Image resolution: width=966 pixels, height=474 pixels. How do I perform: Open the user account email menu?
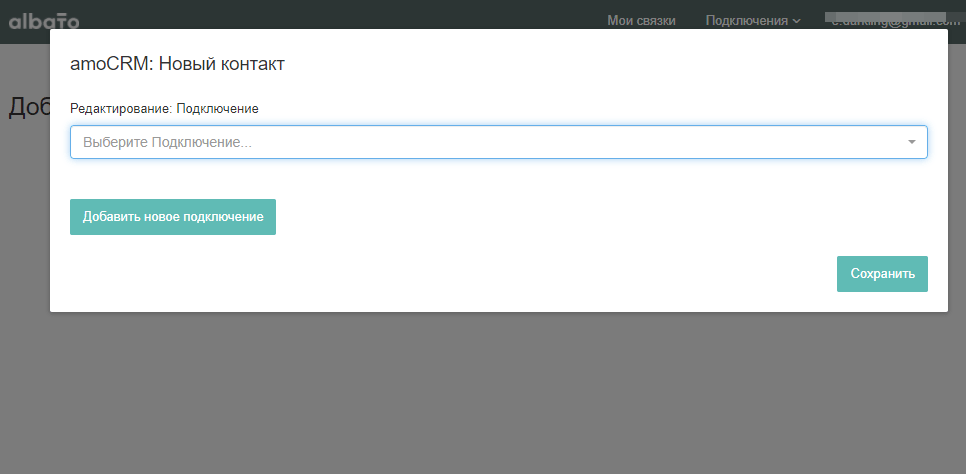(895, 20)
